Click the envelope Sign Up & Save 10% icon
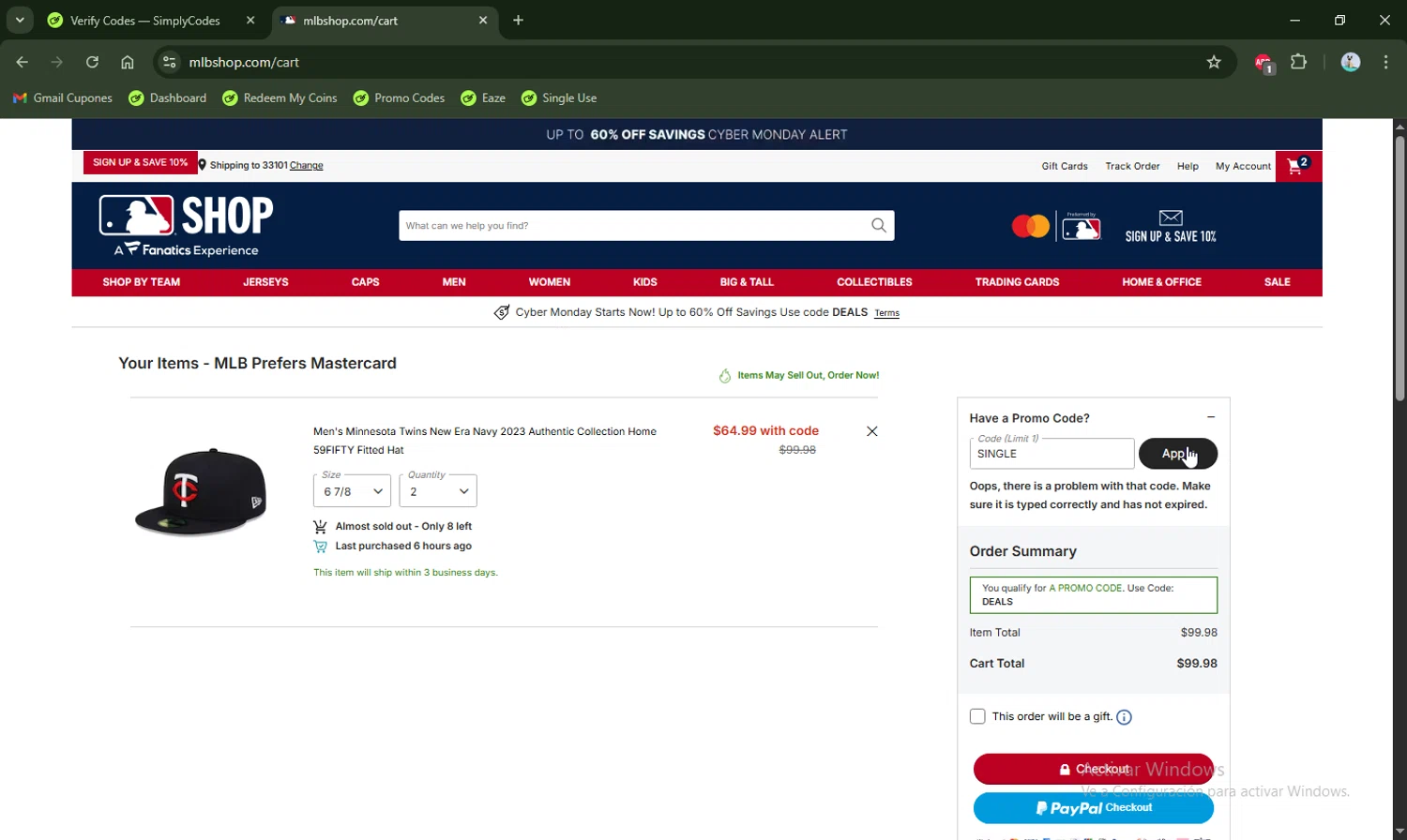The width and height of the screenshot is (1407, 840). point(1171,226)
